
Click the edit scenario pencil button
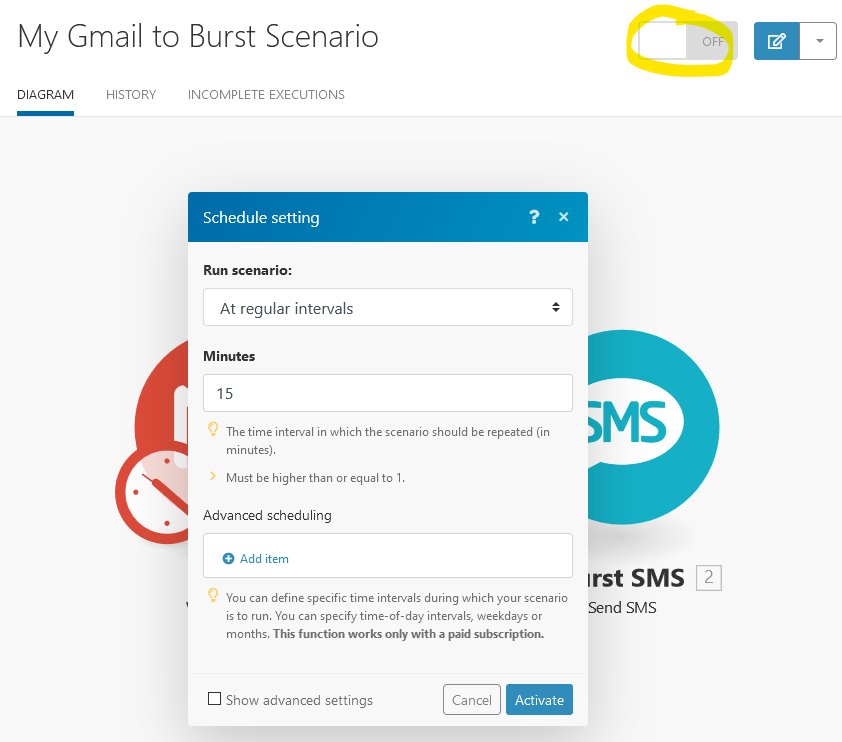(776, 41)
